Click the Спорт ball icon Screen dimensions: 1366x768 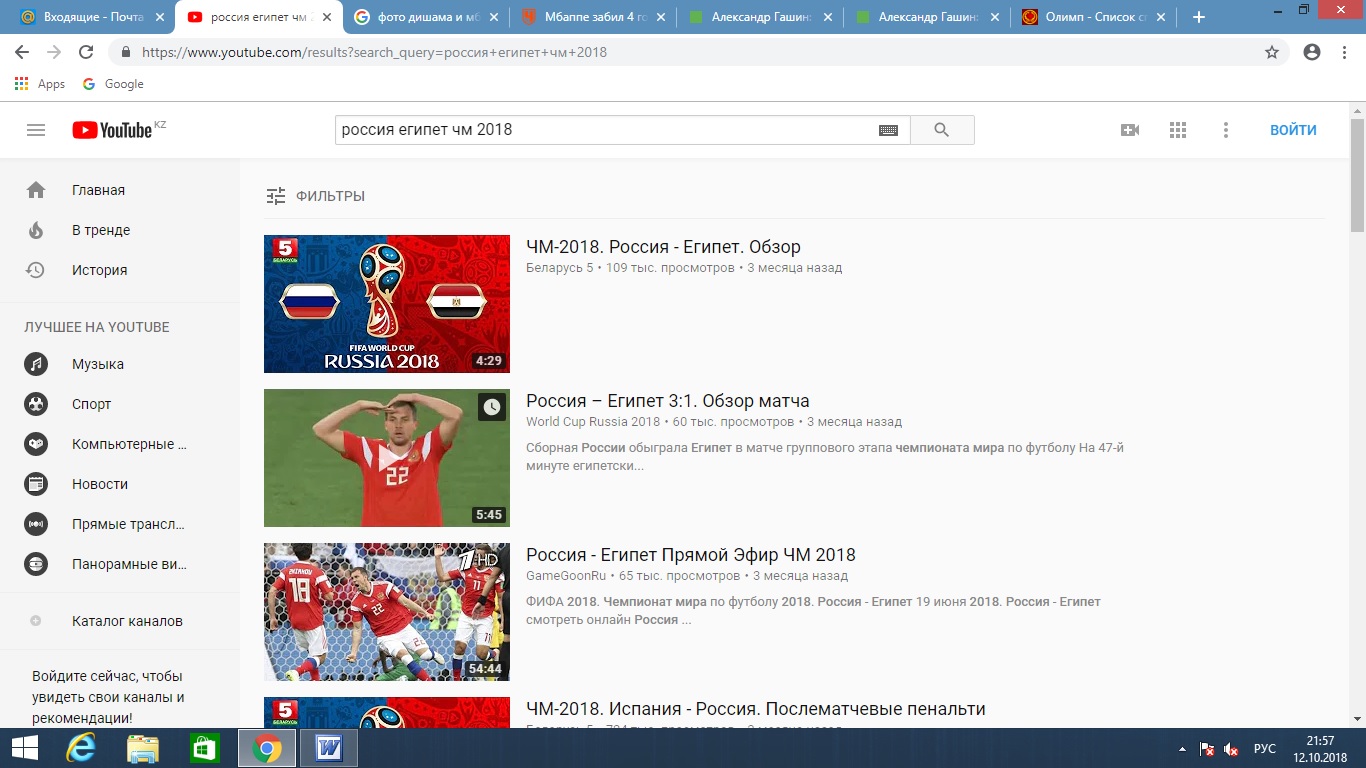(x=36, y=404)
